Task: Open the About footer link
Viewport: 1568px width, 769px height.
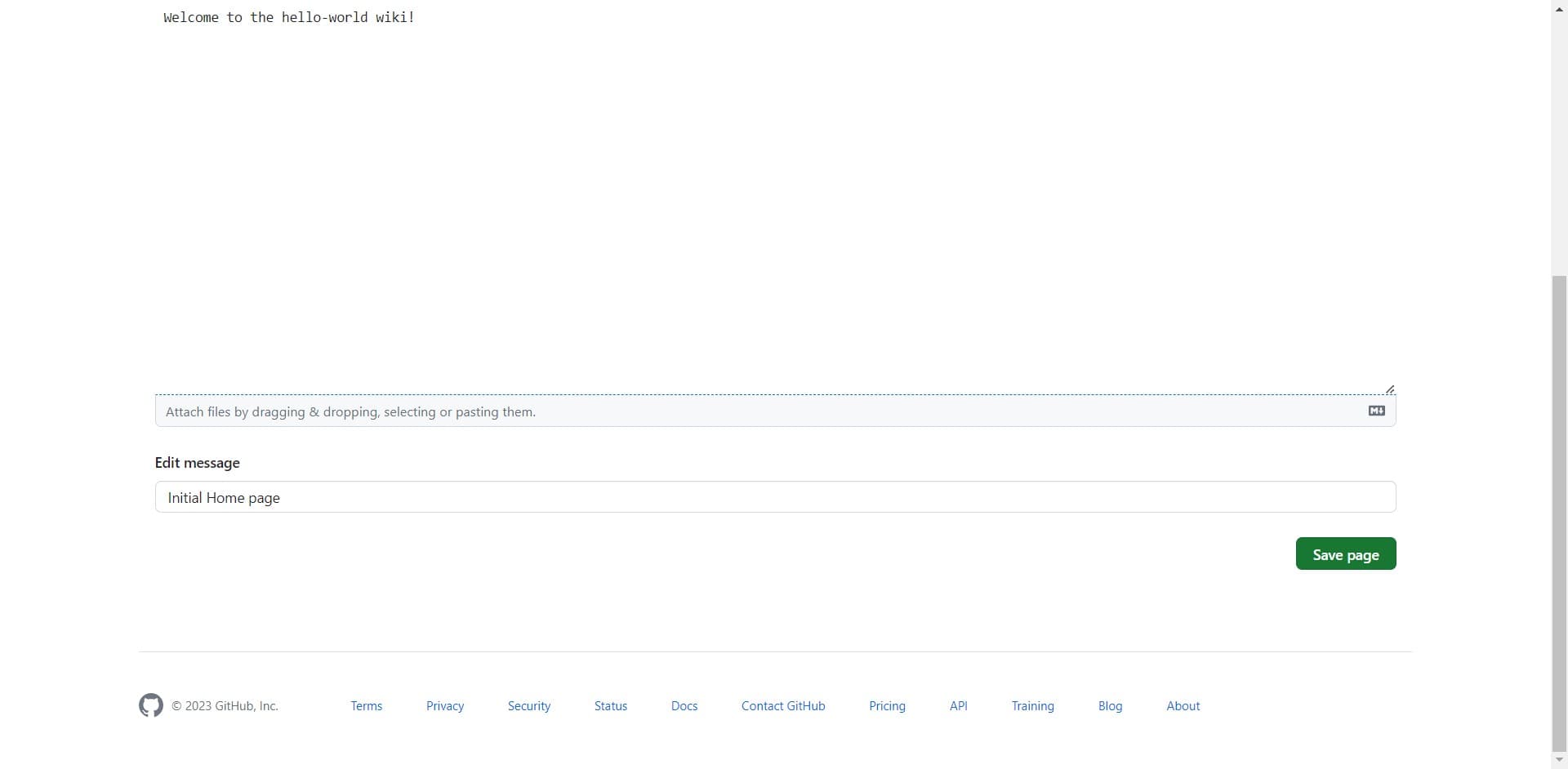Action: point(1183,706)
